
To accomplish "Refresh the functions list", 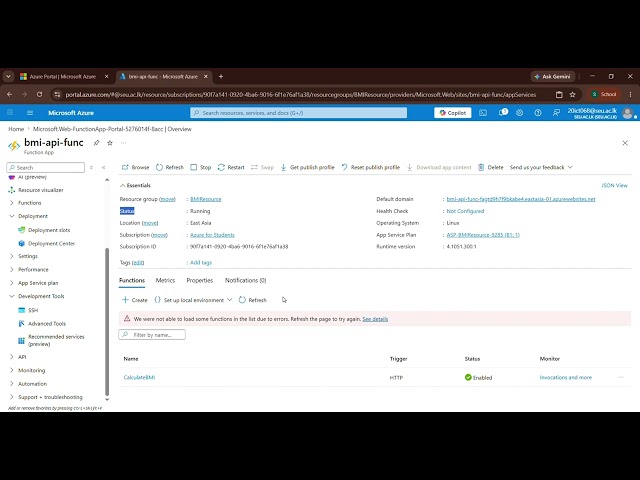I will [253, 300].
